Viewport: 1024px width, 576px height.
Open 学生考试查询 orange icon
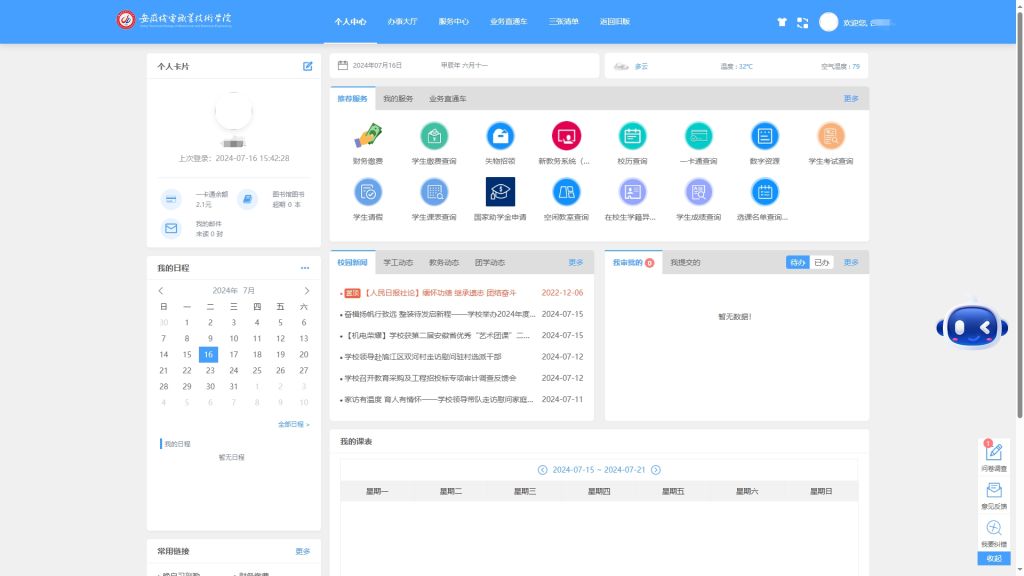831,136
